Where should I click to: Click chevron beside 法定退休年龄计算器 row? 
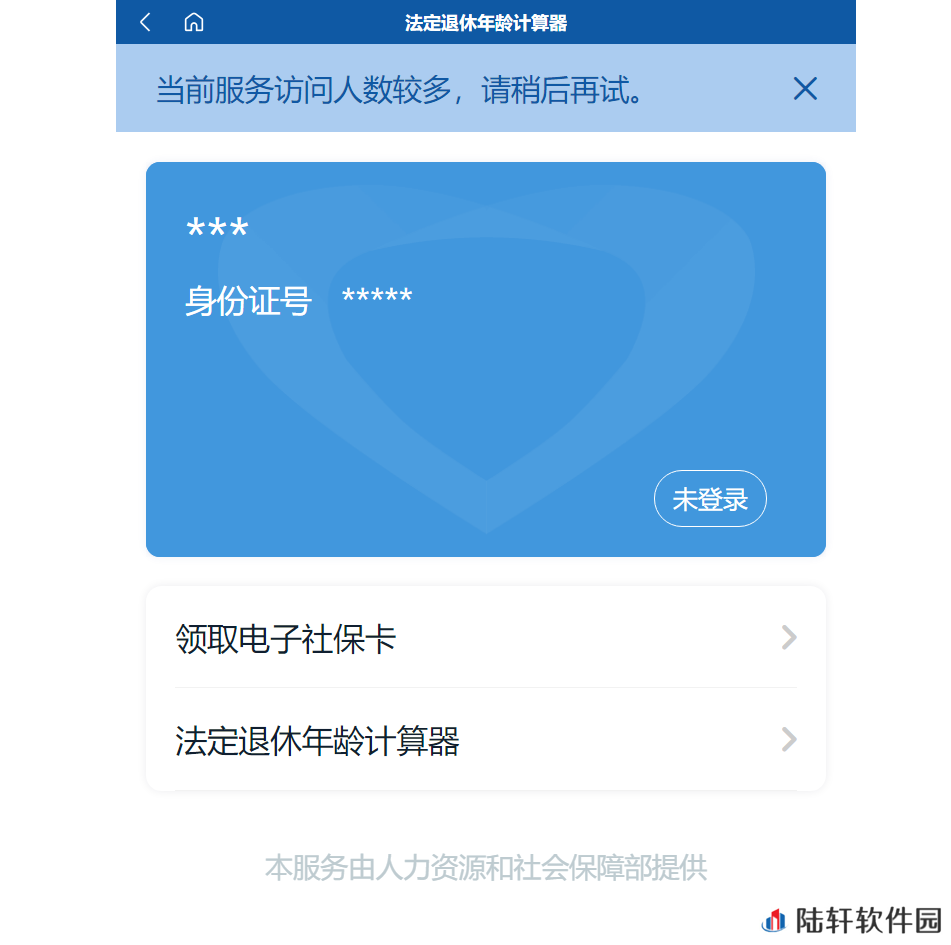click(788, 739)
